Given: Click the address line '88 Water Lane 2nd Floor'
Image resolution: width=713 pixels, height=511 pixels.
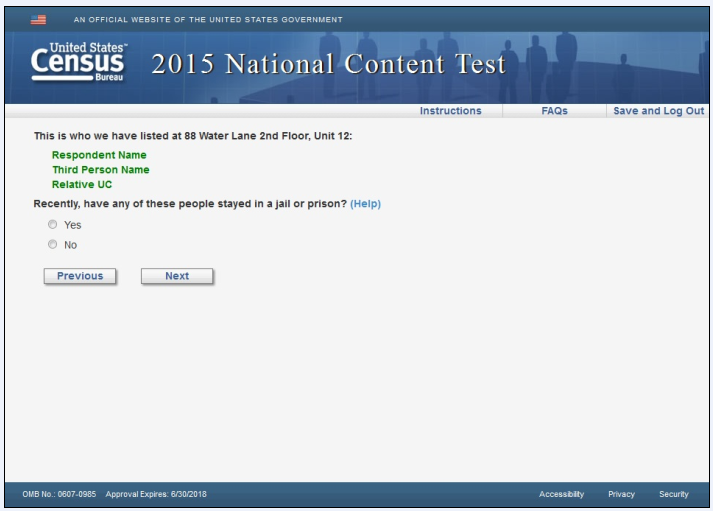Looking at the screenshot, I should coord(247,136).
